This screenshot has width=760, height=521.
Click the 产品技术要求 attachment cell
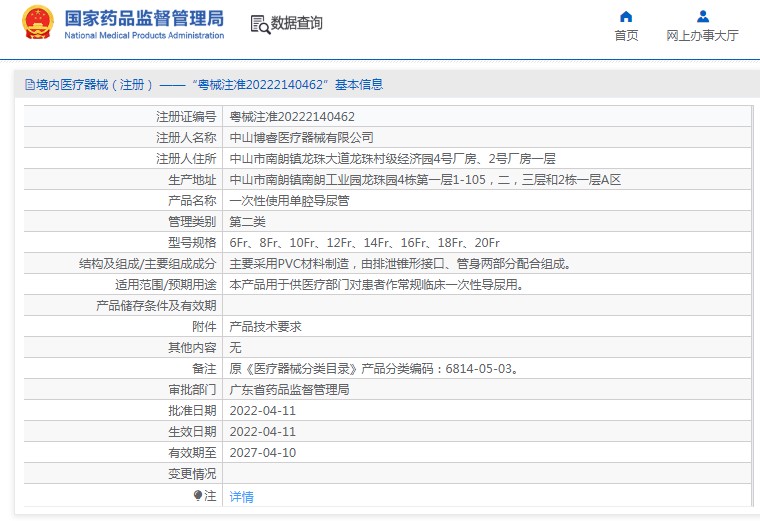[266, 327]
